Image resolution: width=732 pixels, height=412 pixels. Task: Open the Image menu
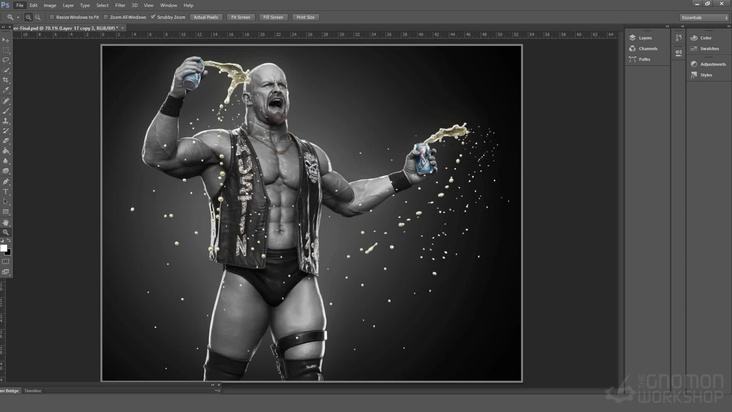click(49, 5)
